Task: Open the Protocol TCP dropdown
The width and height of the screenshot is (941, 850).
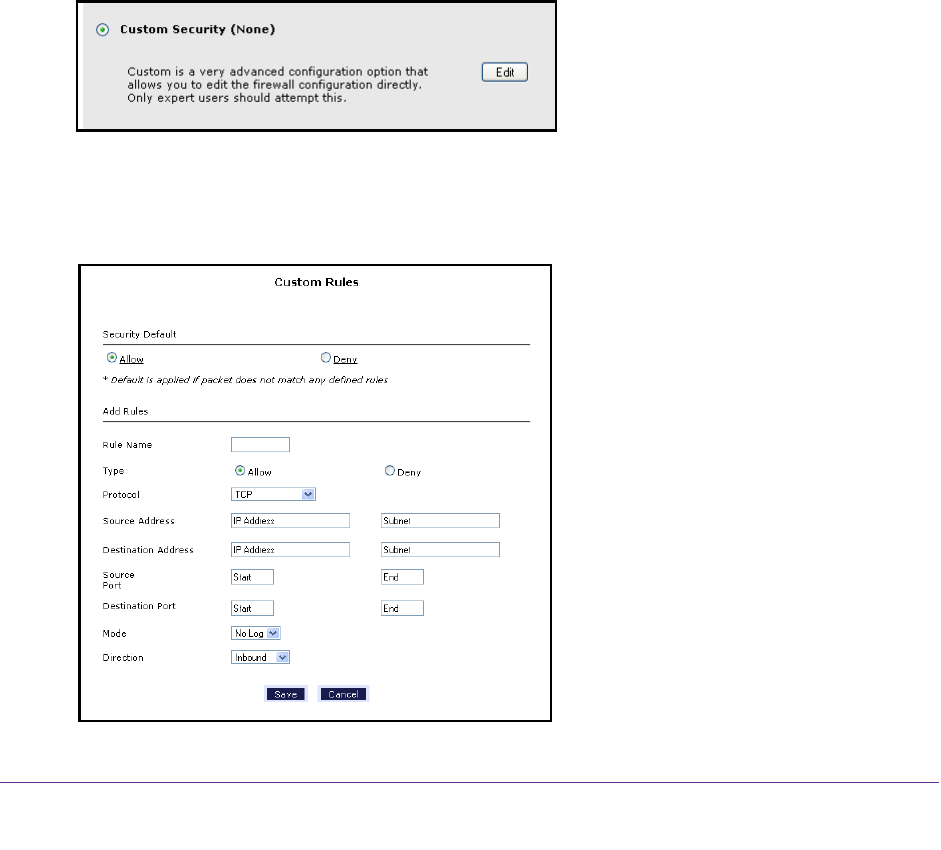Action: [x=273, y=494]
